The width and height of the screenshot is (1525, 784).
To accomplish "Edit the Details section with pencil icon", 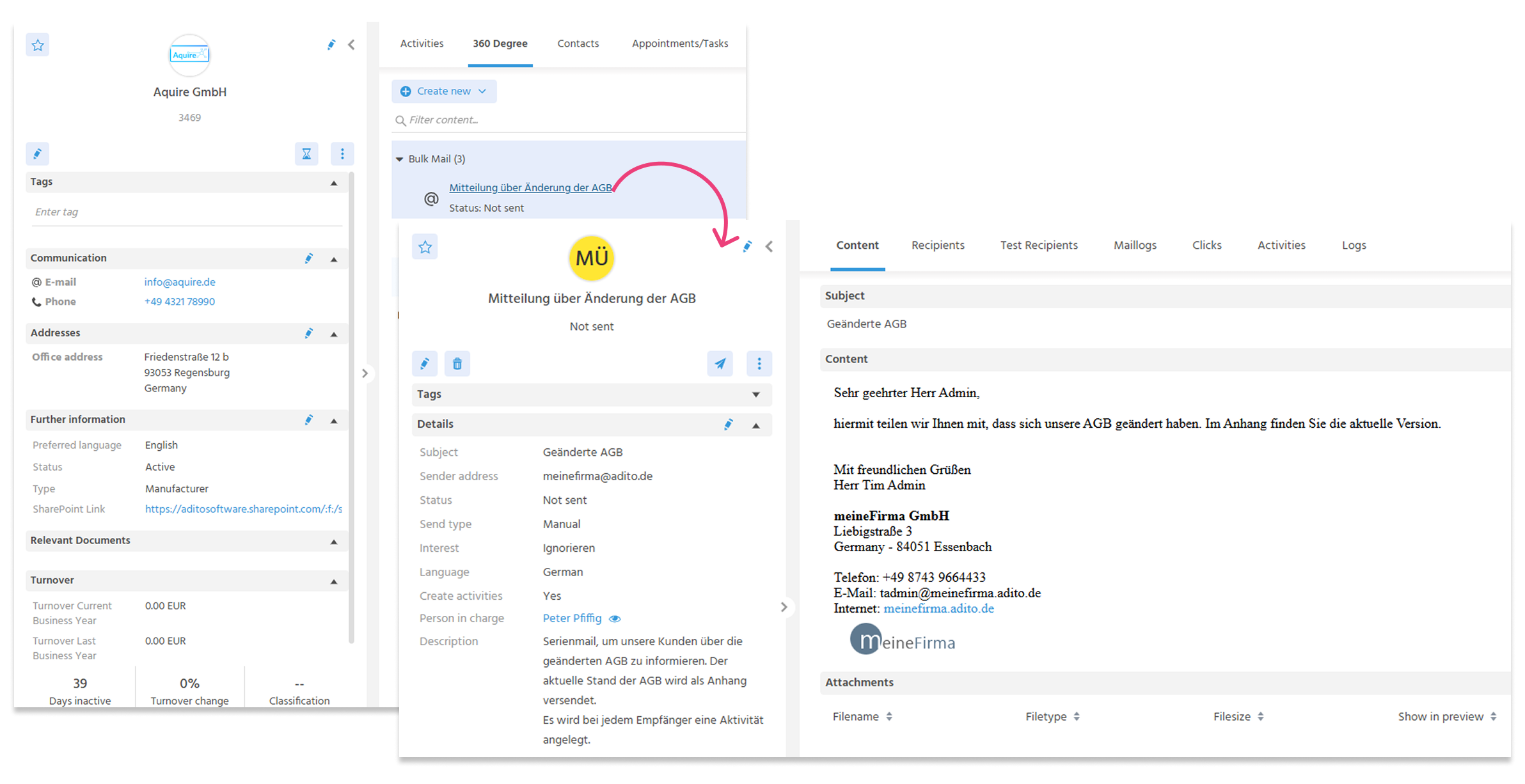I will point(728,425).
